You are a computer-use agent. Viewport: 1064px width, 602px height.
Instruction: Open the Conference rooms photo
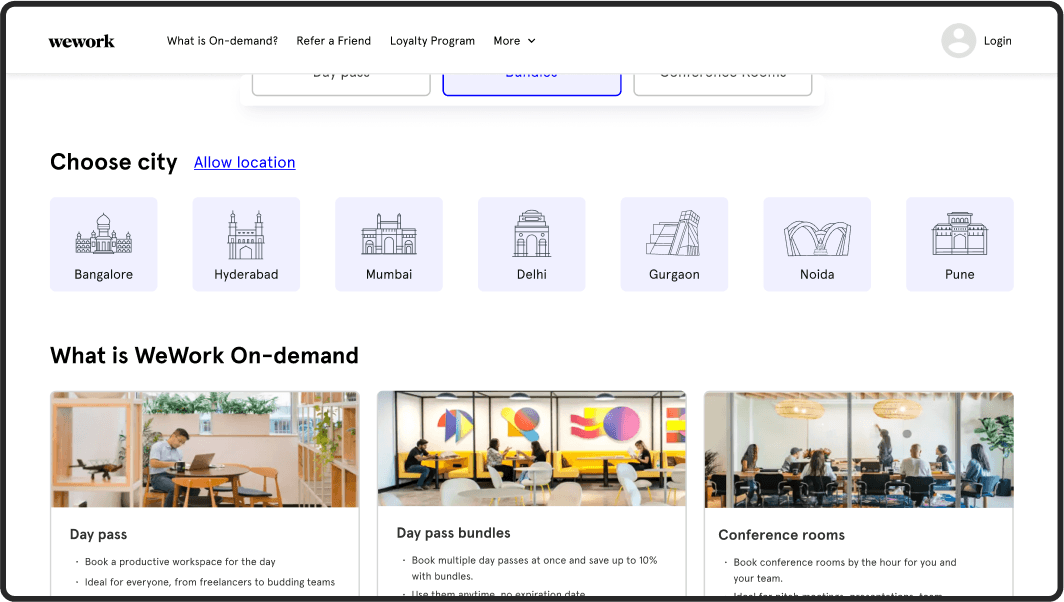[858, 449]
